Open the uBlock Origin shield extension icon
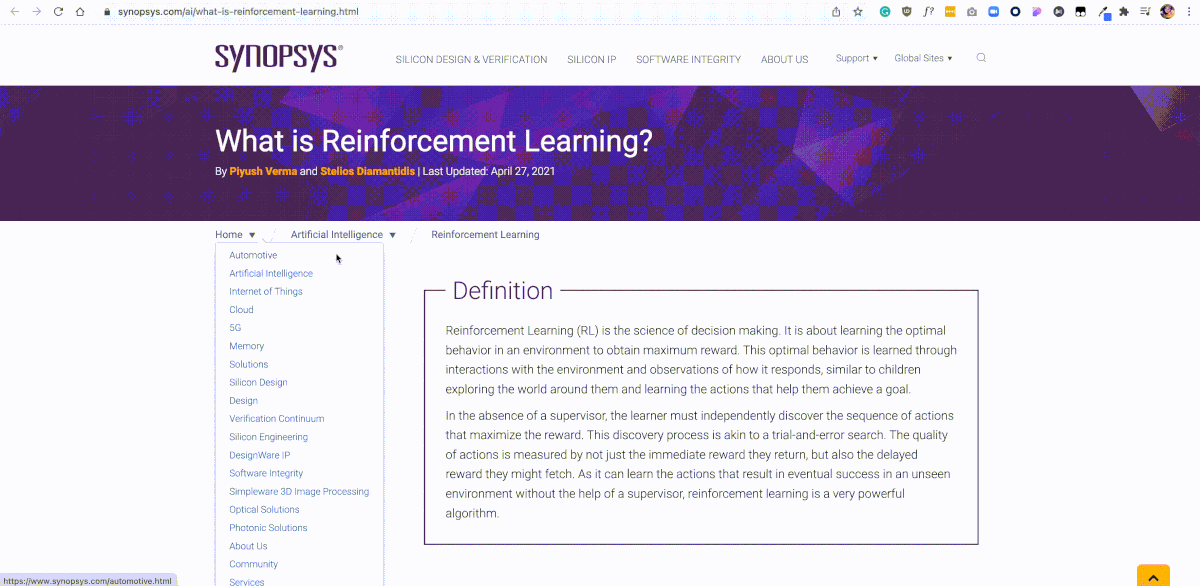1200x586 pixels. [908, 11]
